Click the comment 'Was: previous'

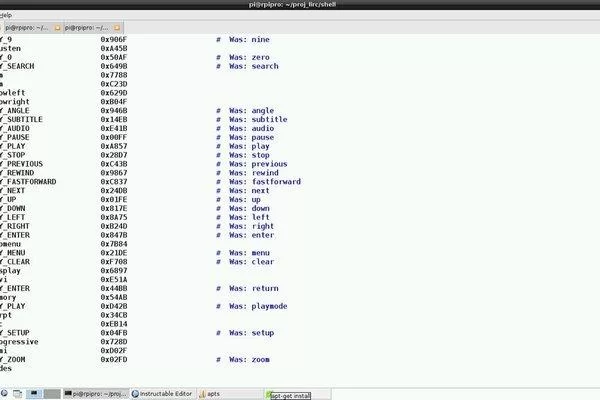point(258,164)
